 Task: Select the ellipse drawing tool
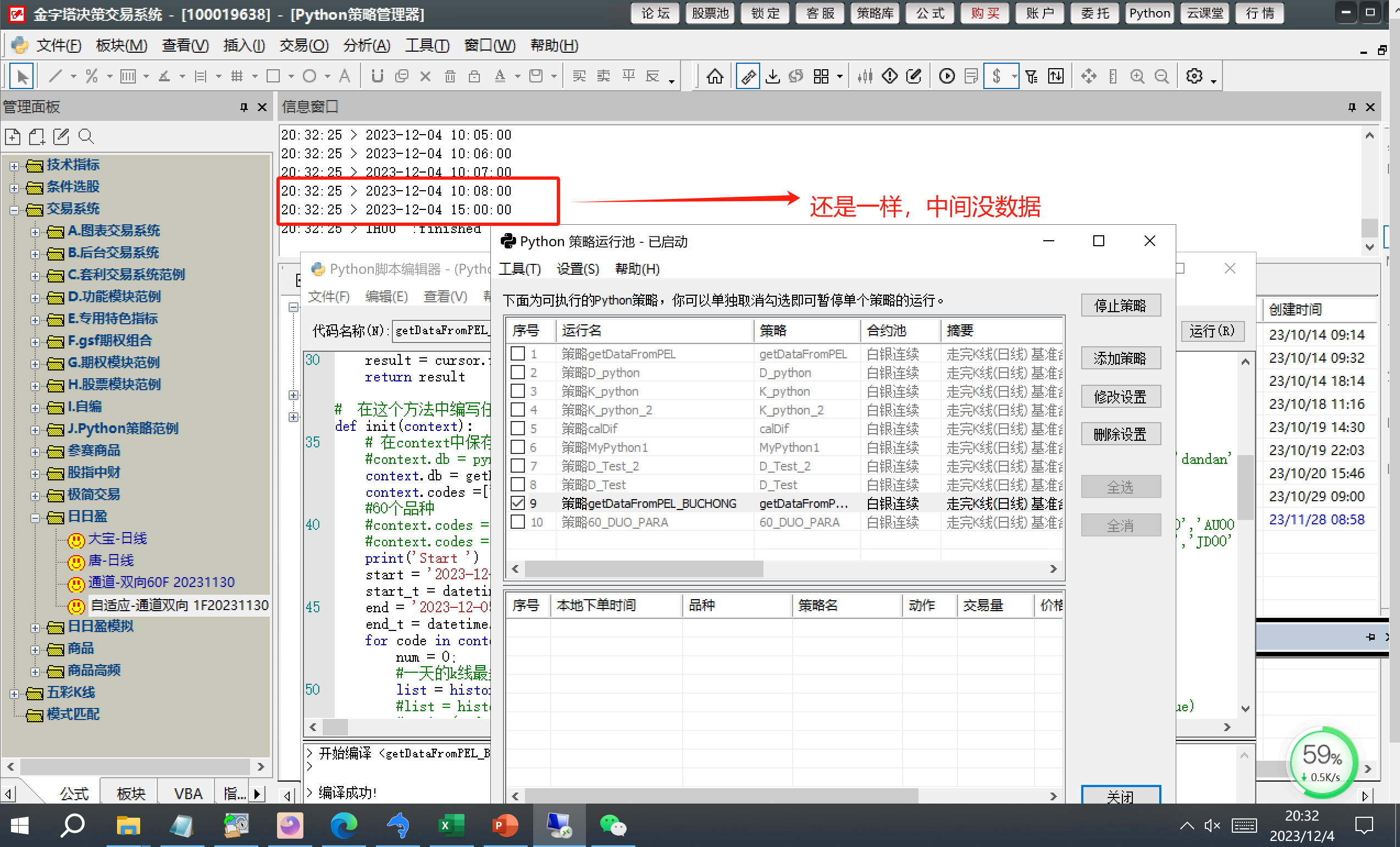309,75
